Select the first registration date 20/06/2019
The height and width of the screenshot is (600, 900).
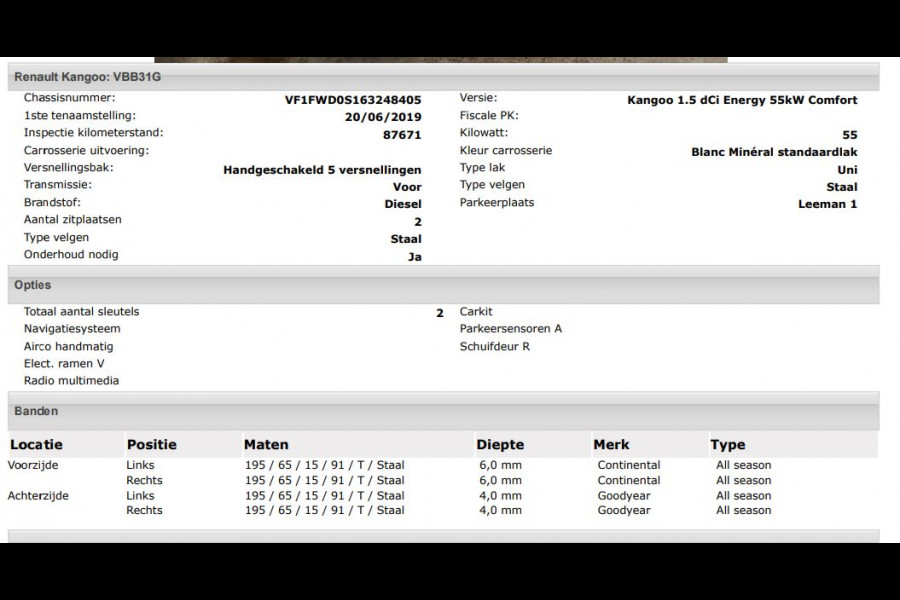[383, 117]
